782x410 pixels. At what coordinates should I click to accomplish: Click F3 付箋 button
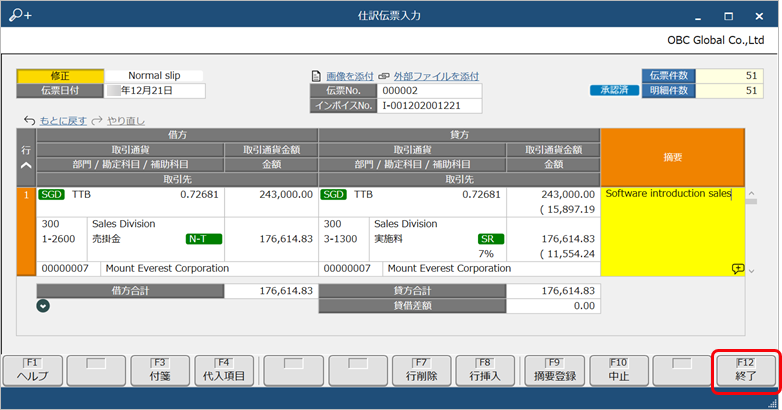pyautogui.click(x=160, y=370)
